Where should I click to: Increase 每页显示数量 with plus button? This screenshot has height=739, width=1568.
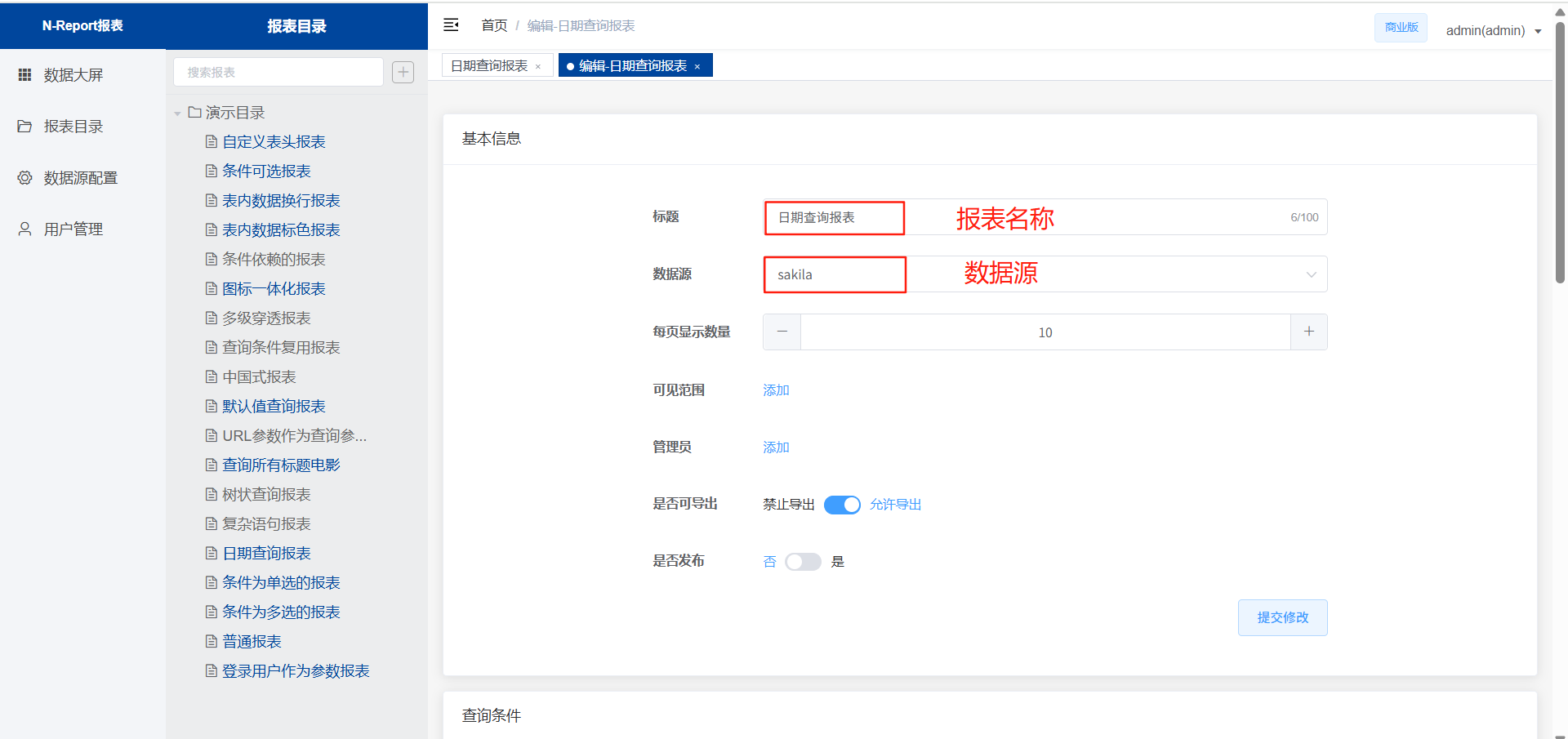1308,332
